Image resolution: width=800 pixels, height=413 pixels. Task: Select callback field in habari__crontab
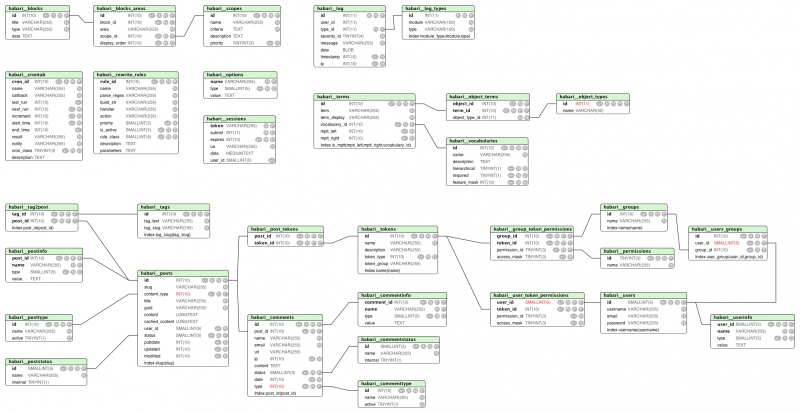tap(44, 95)
